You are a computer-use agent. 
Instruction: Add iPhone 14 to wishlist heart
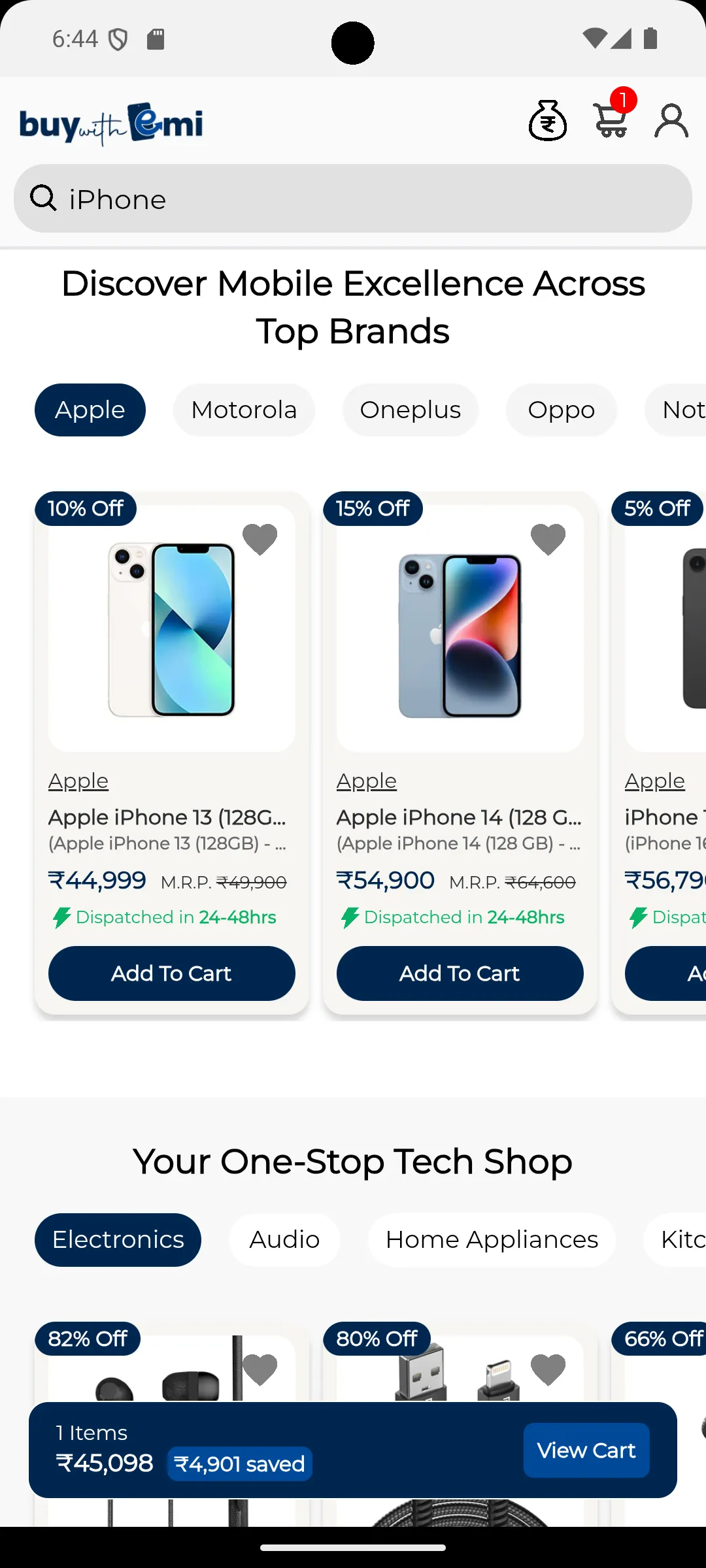pyautogui.click(x=548, y=538)
